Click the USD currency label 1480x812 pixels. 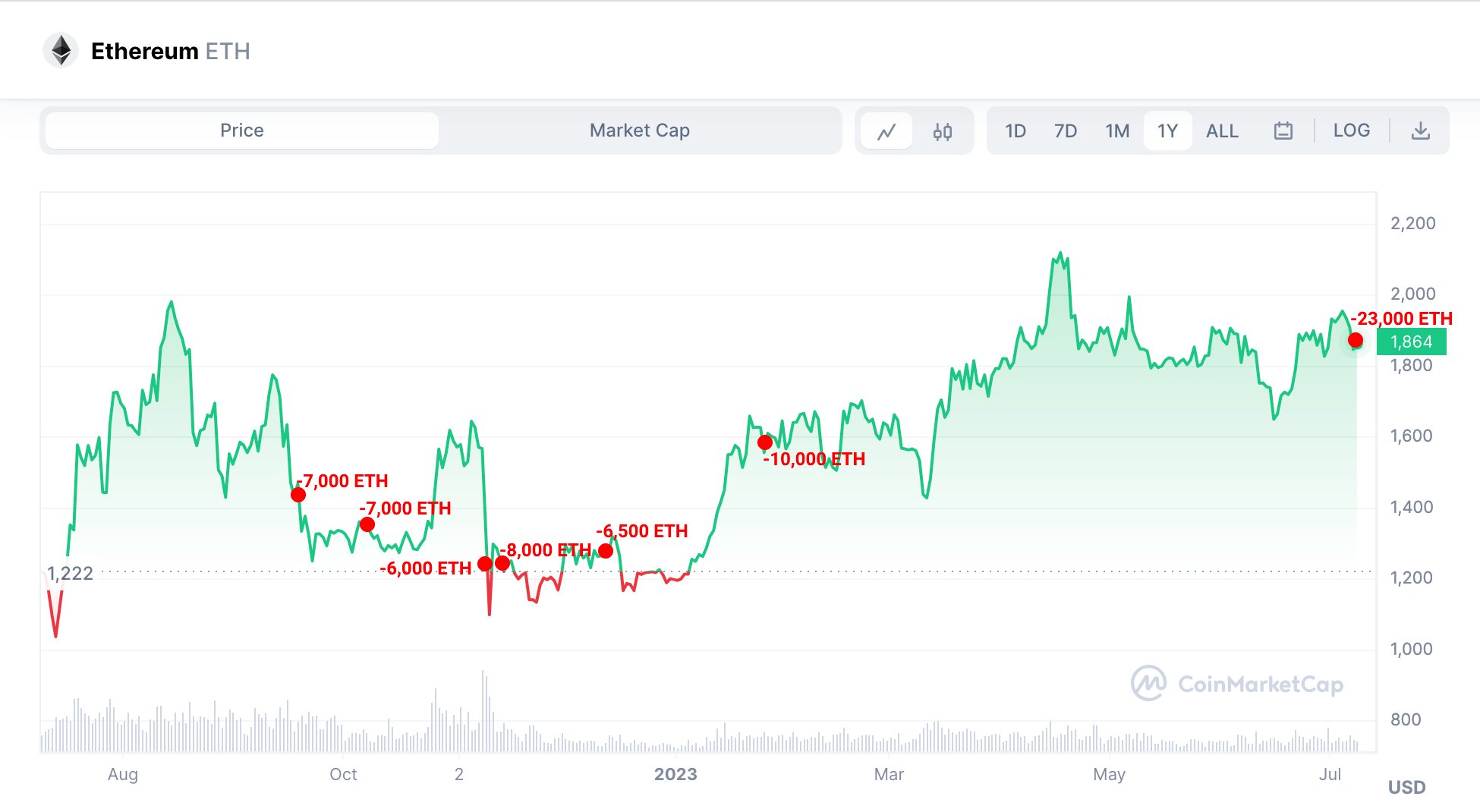1406,787
